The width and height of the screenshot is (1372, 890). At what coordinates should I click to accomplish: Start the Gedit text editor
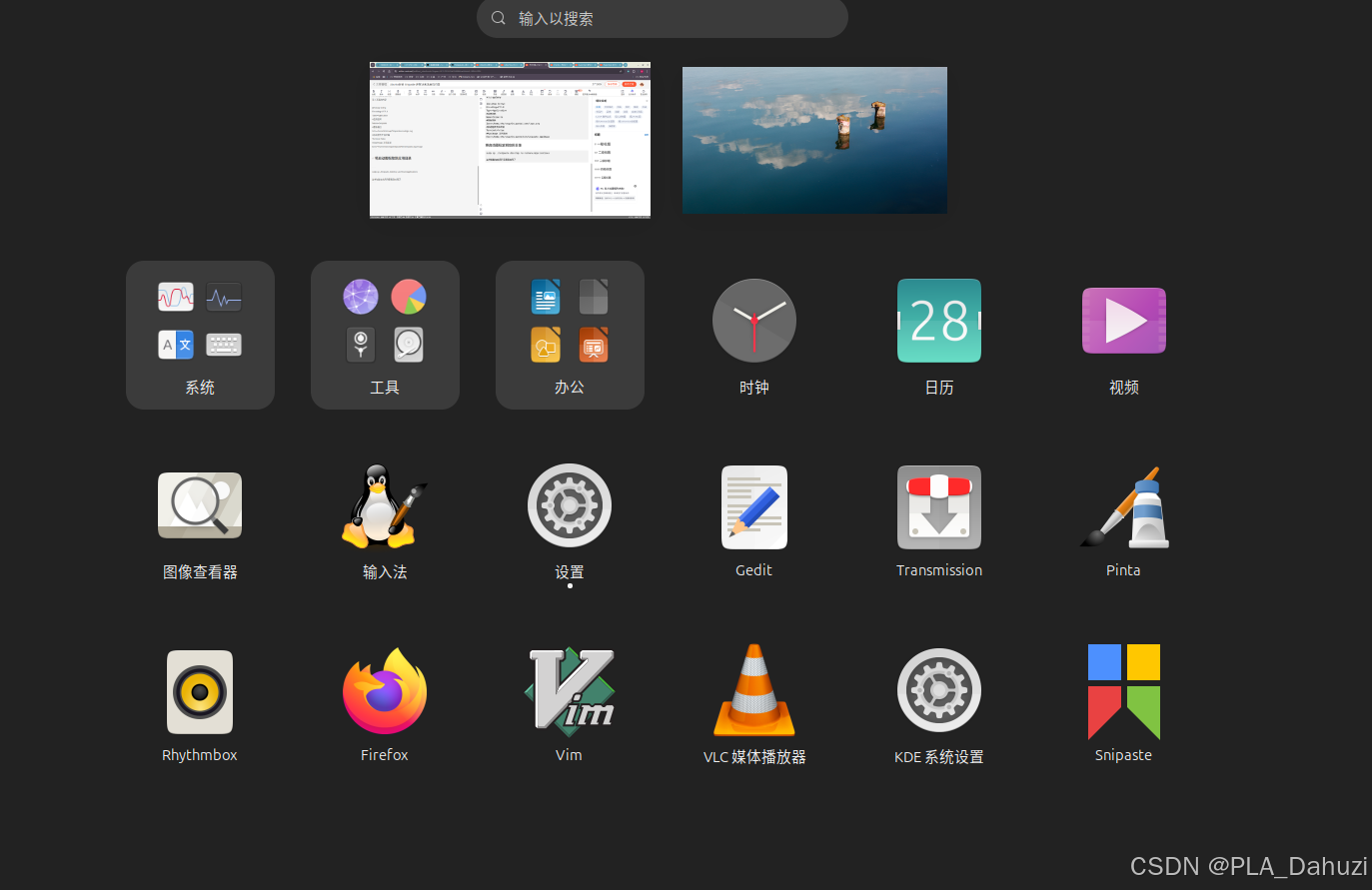tap(753, 506)
